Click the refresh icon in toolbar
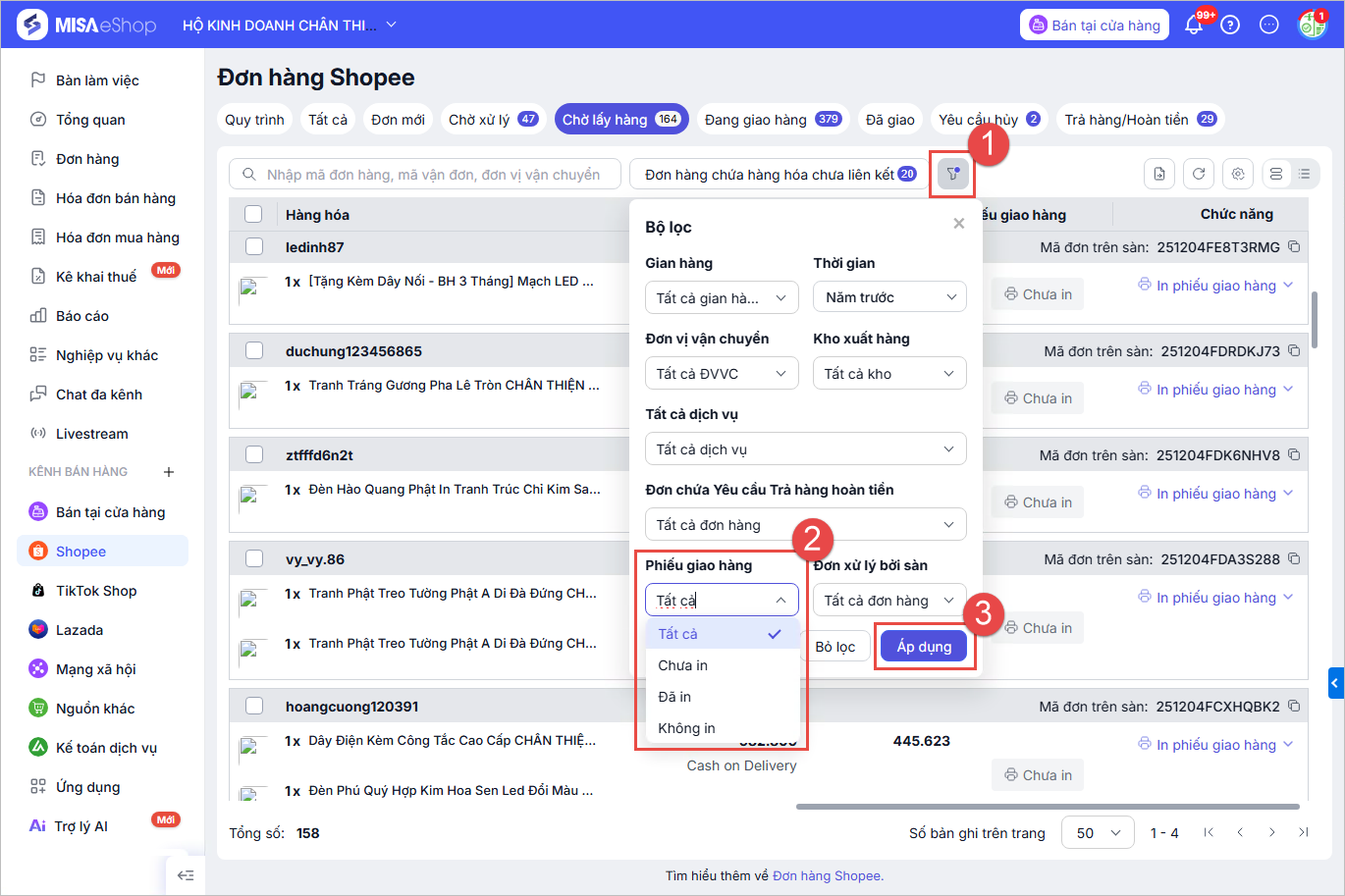The width and height of the screenshot is (1345, 896). click(1199, 174)
